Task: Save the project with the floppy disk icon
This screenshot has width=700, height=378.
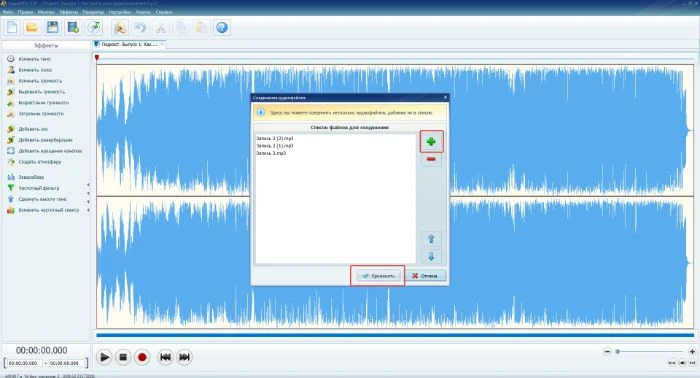Action: coord(52,28)
